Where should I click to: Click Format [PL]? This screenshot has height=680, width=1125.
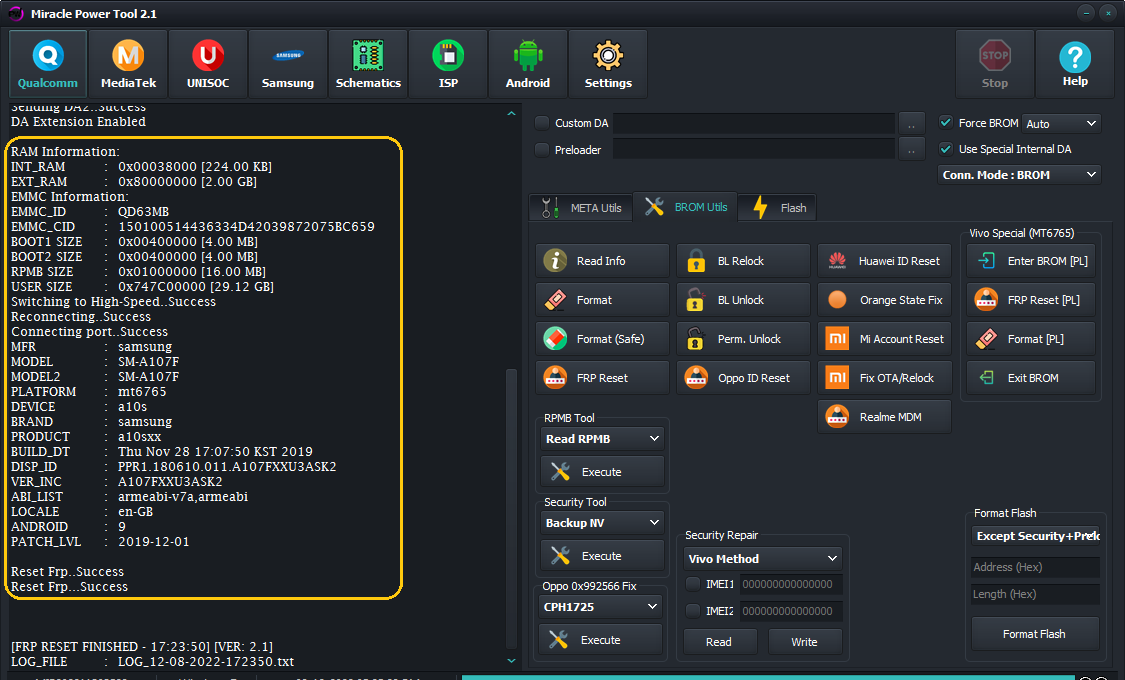pyautogui.click(x=1031, y=339)
